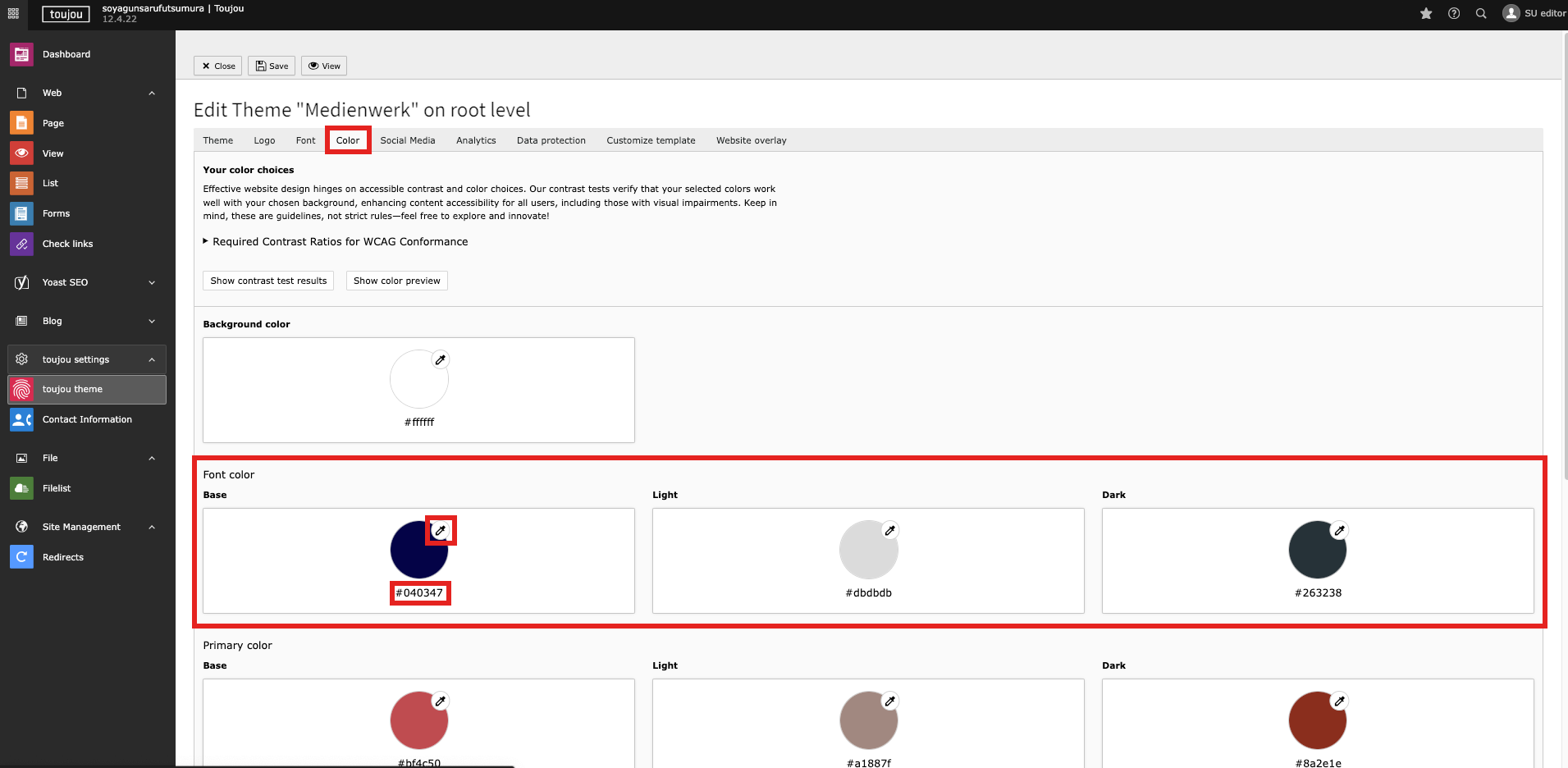Screen dimensions: 1568x768
Task: Open the Redirects module icon
Action: tap(22, 557)
